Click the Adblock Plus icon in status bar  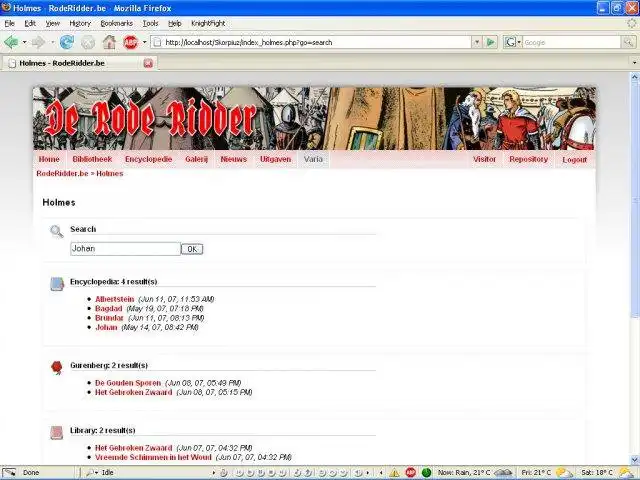pos(411,473)
